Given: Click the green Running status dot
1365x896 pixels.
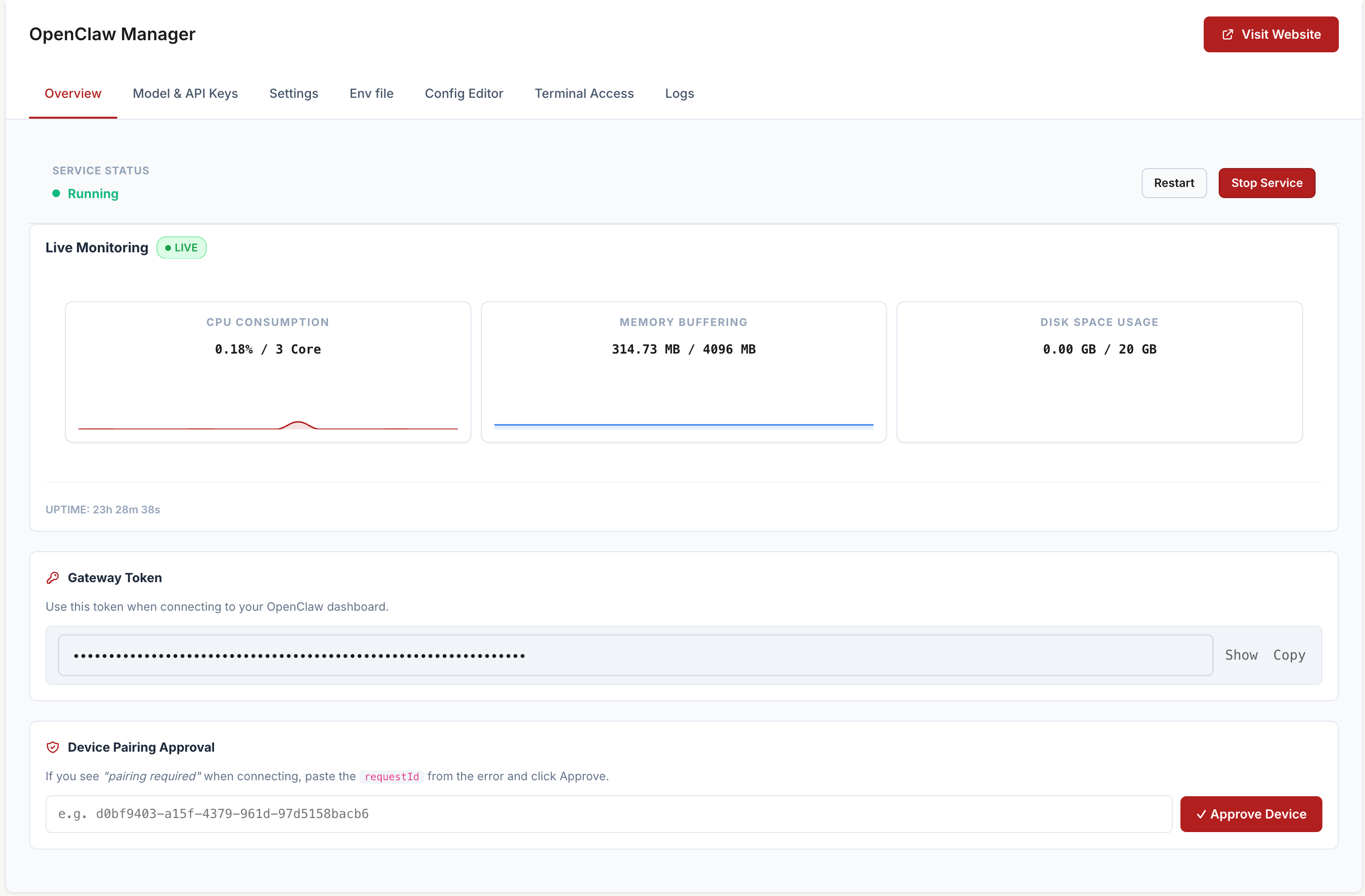Looking at the screenshot, I should pos(56,193).
